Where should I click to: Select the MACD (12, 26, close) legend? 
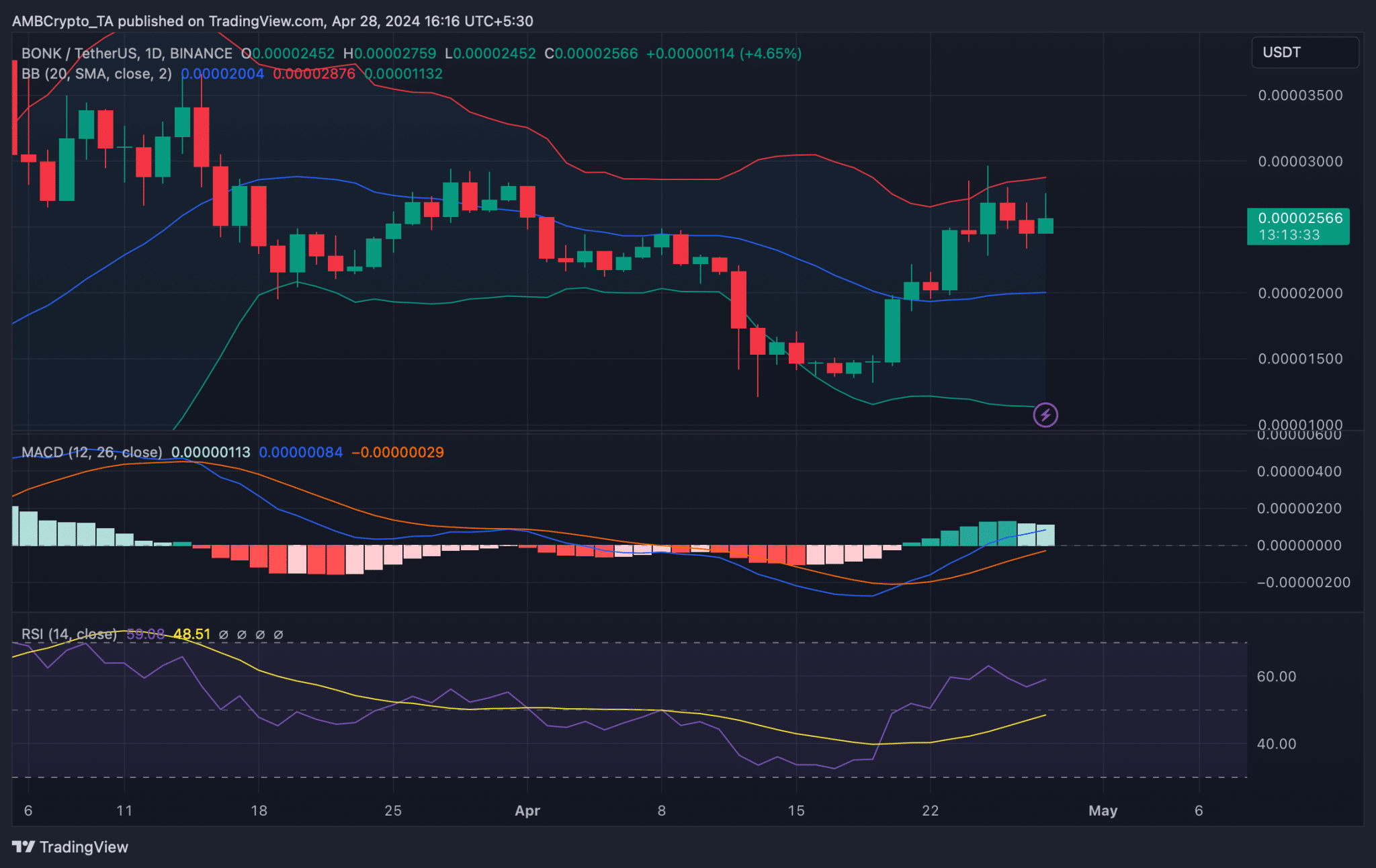(x=92, y=452)
